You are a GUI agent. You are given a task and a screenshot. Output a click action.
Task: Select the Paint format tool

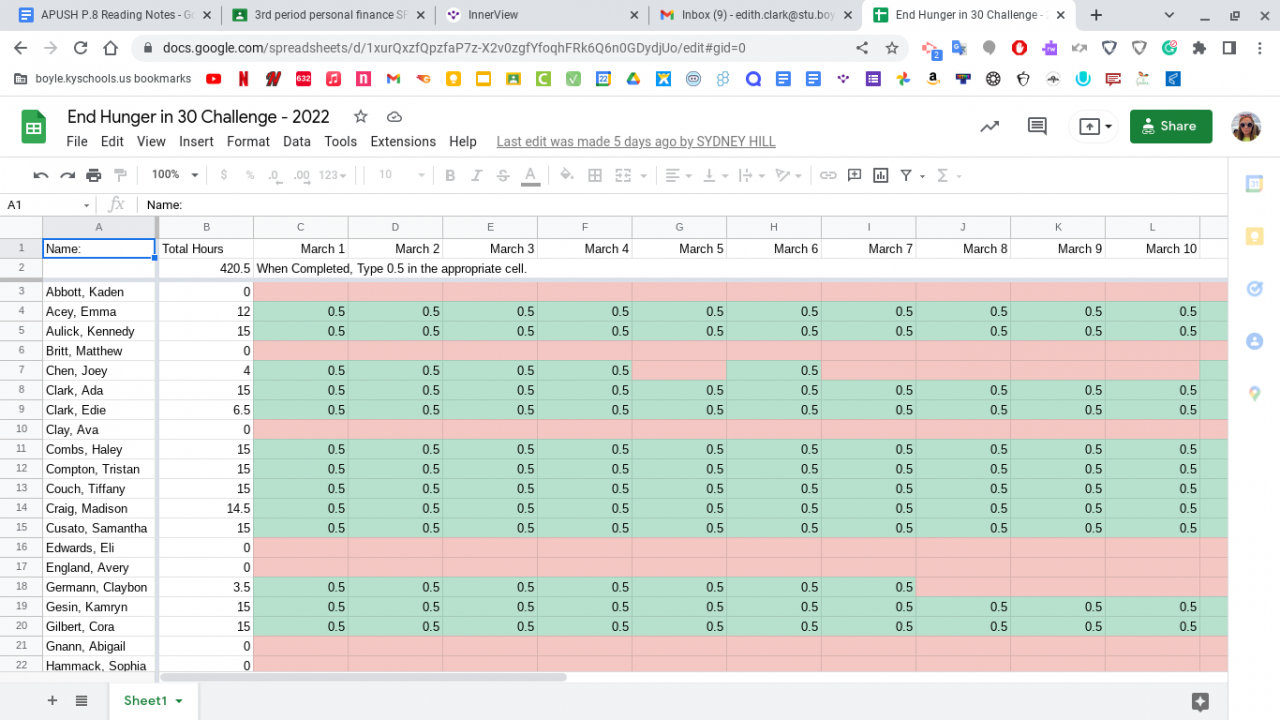120,175
